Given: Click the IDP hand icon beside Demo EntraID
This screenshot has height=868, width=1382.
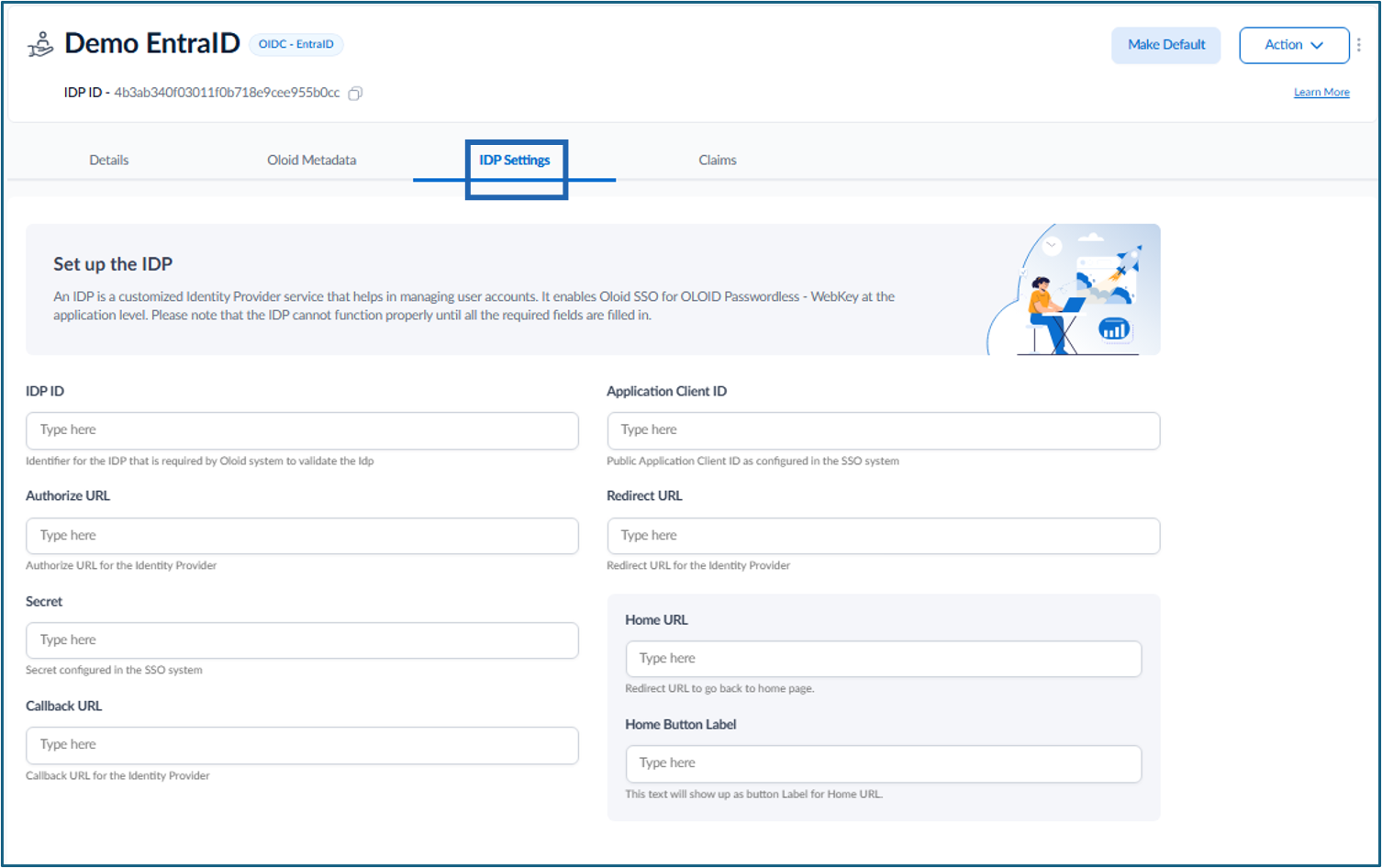Looking at the screenshot, I should click(40, 44).
